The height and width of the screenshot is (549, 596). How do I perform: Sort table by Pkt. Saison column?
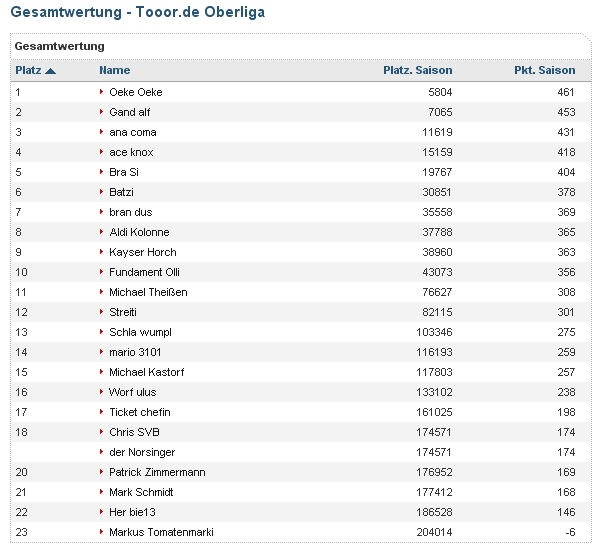click(545, 70)
